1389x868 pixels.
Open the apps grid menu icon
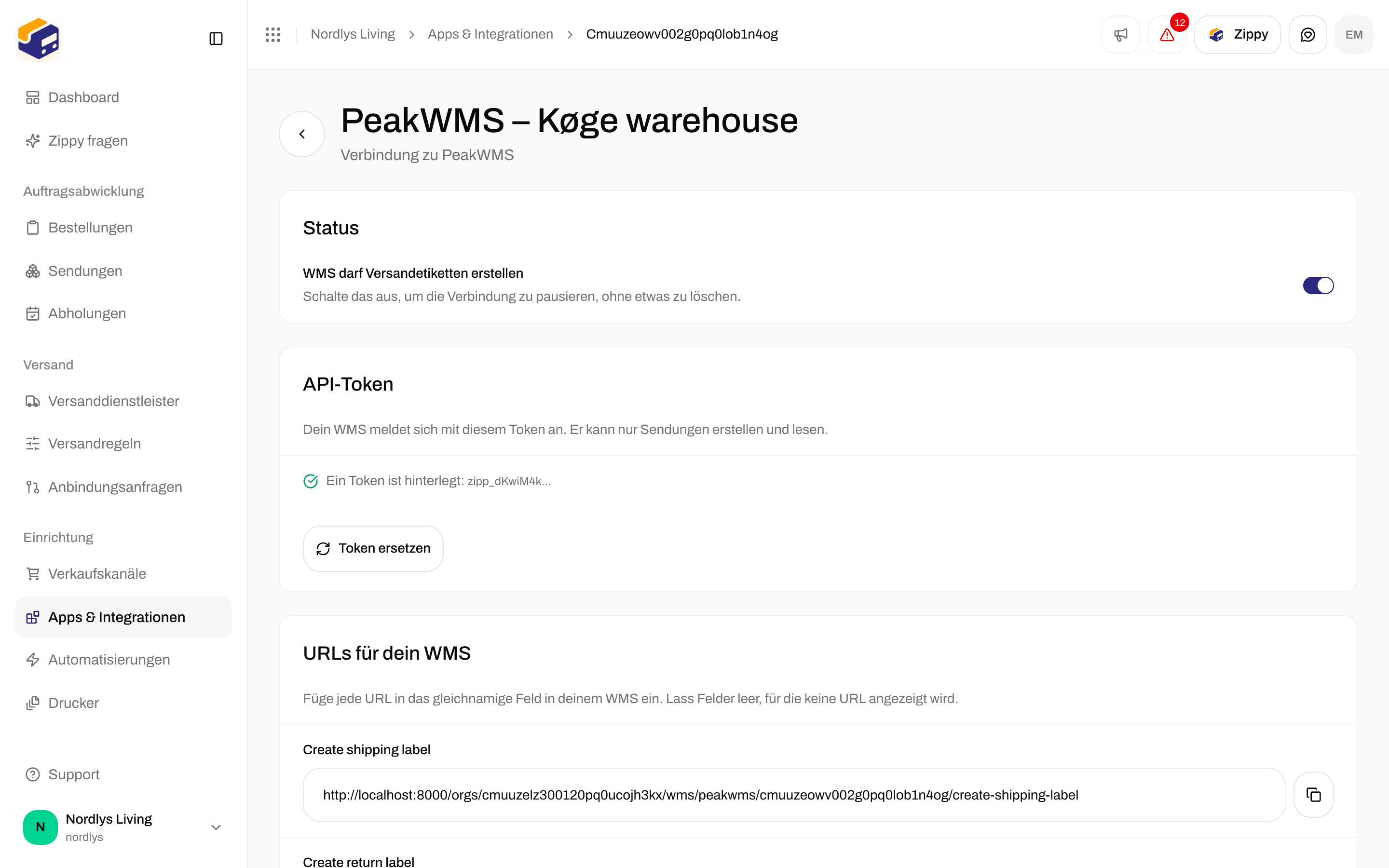click(273, 34)
